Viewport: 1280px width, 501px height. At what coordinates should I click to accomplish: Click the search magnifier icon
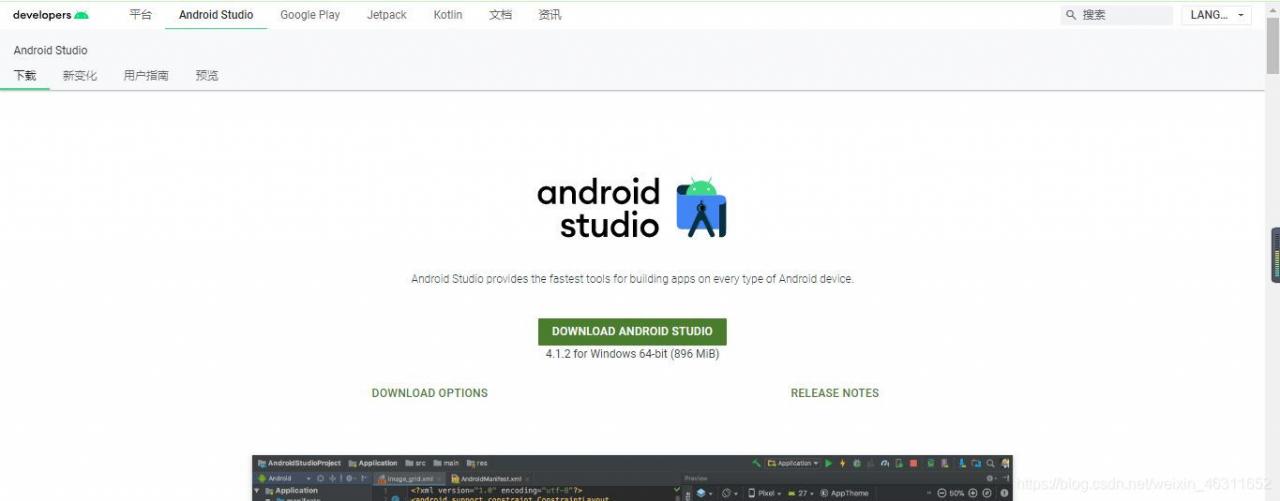[x=1071, y=15]
